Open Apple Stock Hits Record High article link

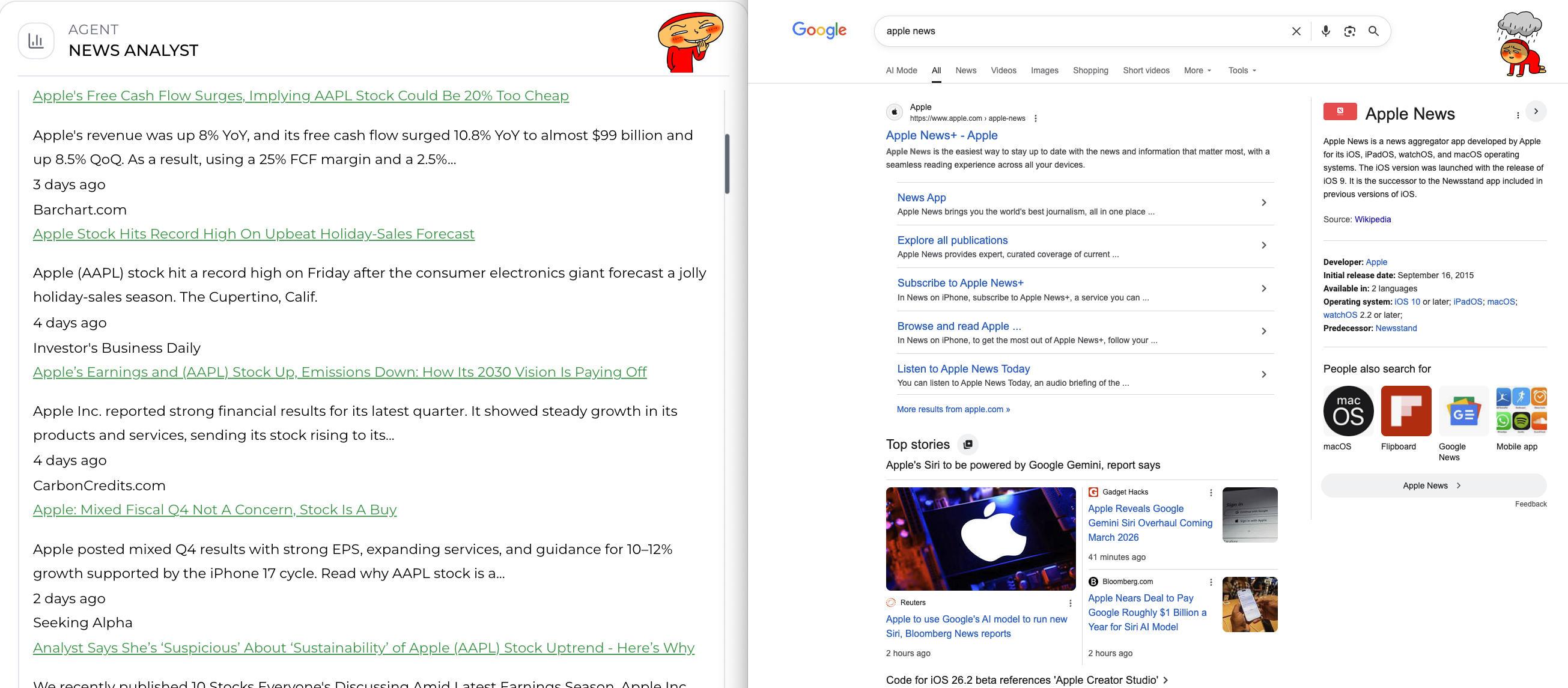pos(253,234)
